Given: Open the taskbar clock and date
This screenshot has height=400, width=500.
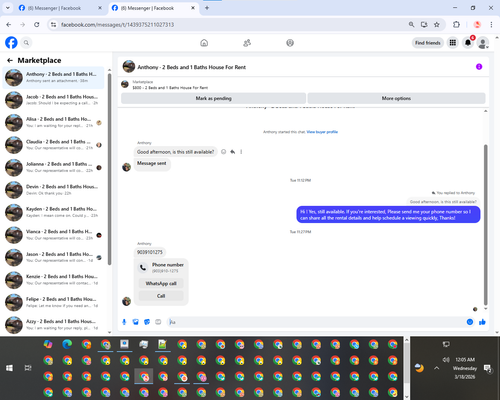Looking at the screenshot, I should [x=465, y=368].
